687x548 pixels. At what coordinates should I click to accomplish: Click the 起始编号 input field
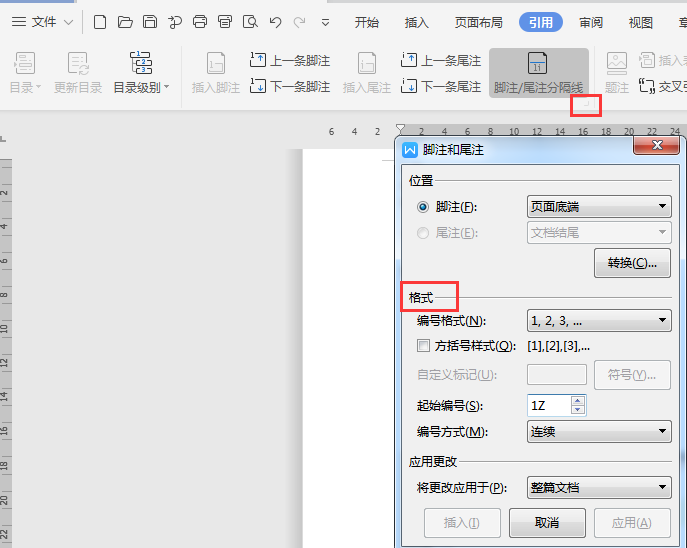point(550,406)
